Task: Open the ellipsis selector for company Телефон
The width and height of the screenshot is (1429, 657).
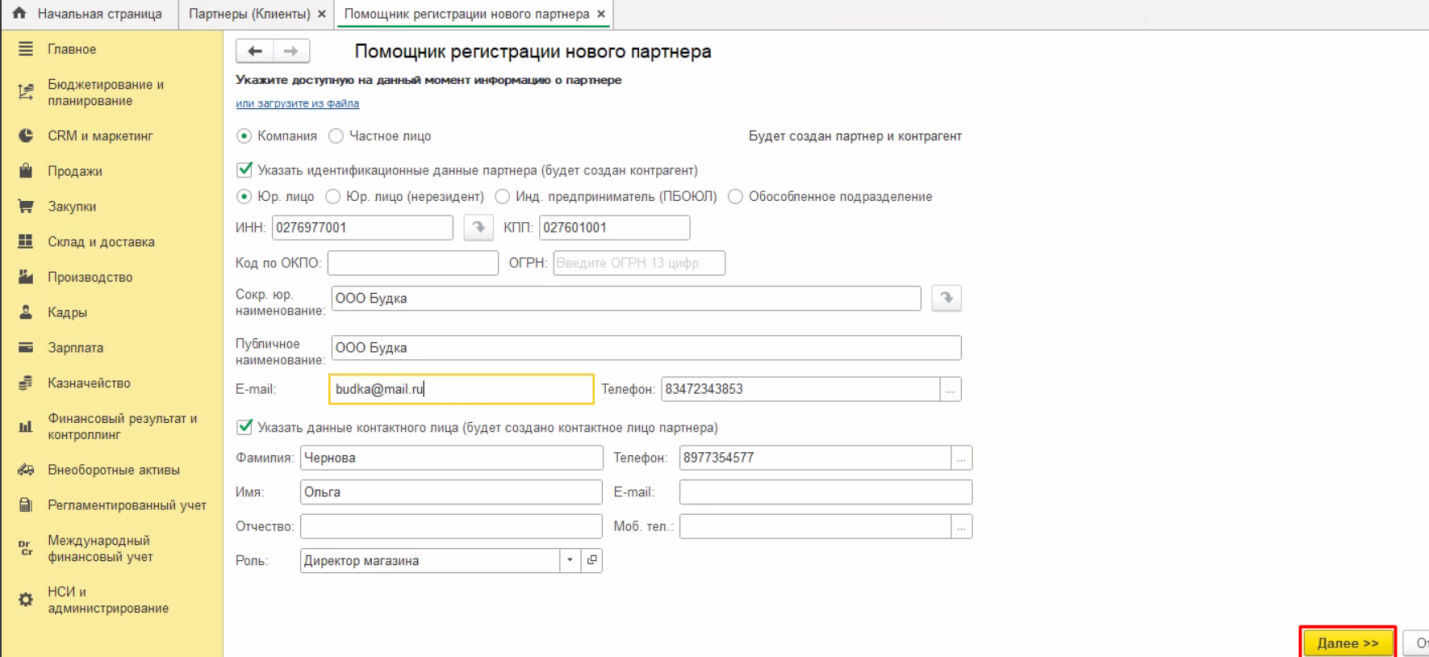Action: tap(951, 389)
